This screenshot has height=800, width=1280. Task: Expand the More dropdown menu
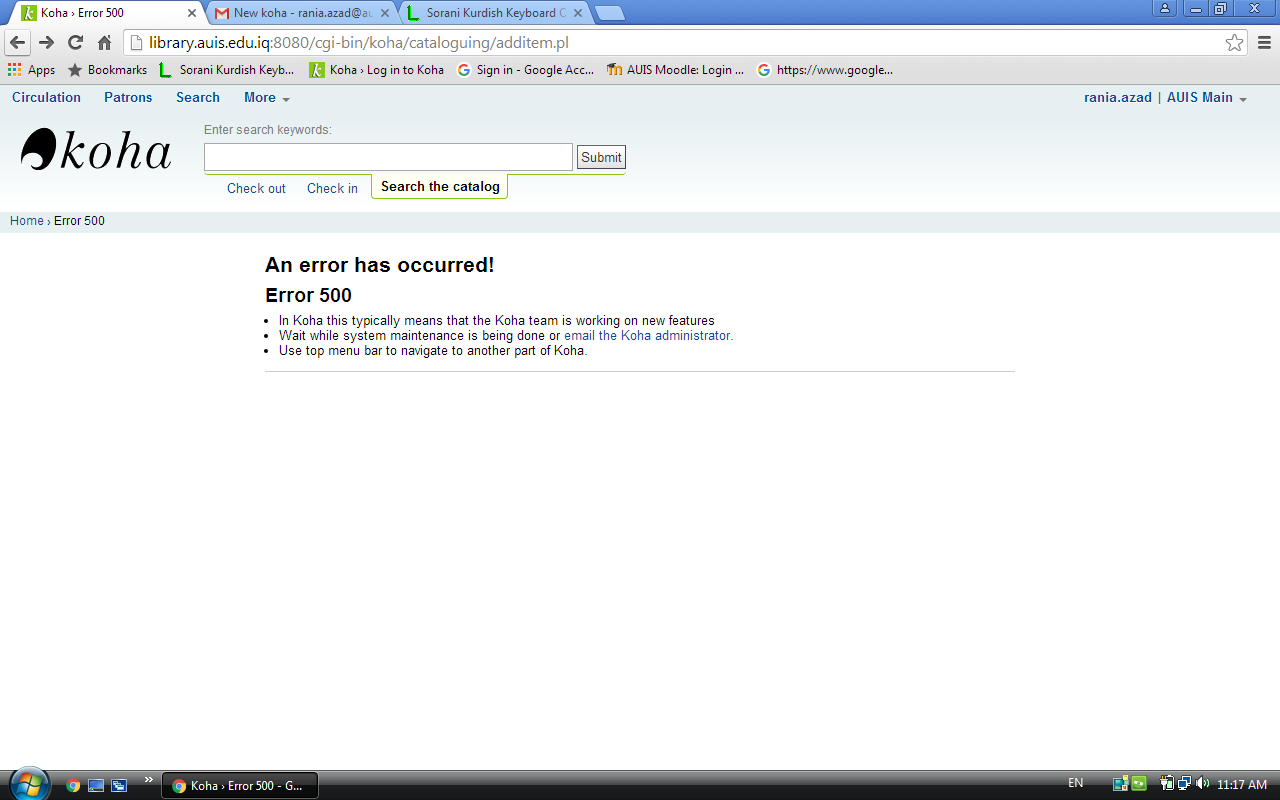[266, 98]
